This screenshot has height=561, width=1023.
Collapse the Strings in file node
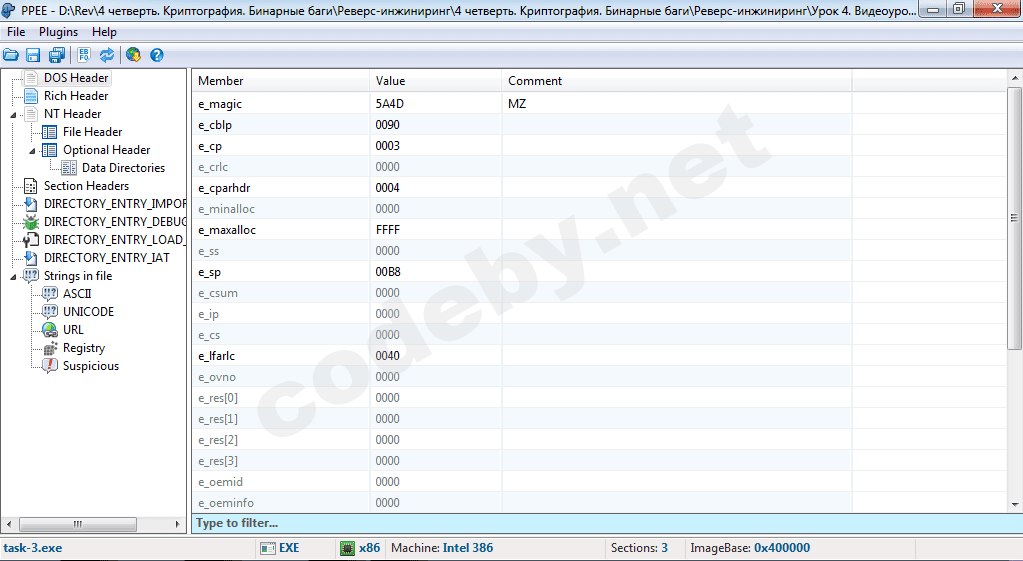pos(13,277)
